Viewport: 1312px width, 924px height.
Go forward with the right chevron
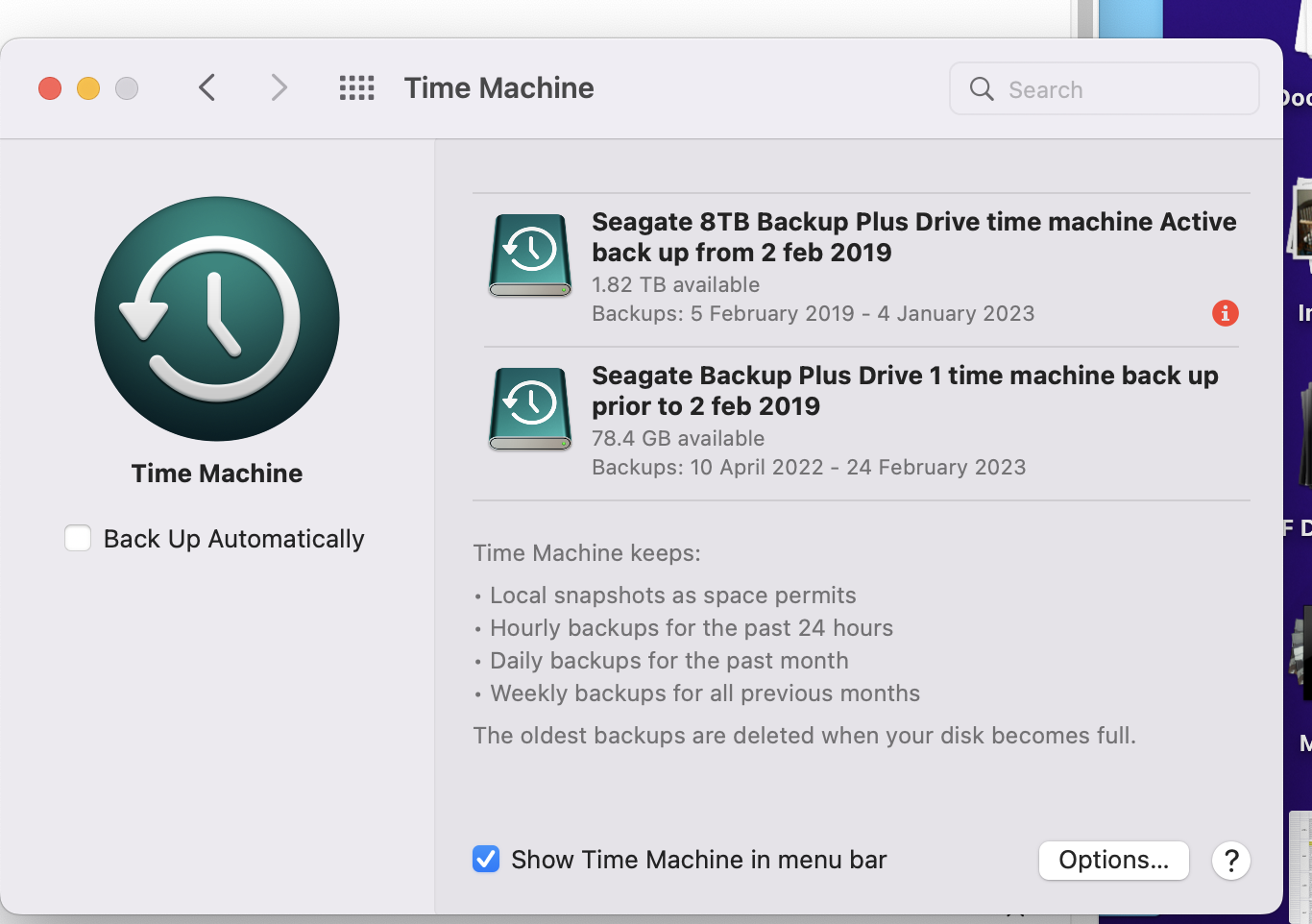pos(279,88)
